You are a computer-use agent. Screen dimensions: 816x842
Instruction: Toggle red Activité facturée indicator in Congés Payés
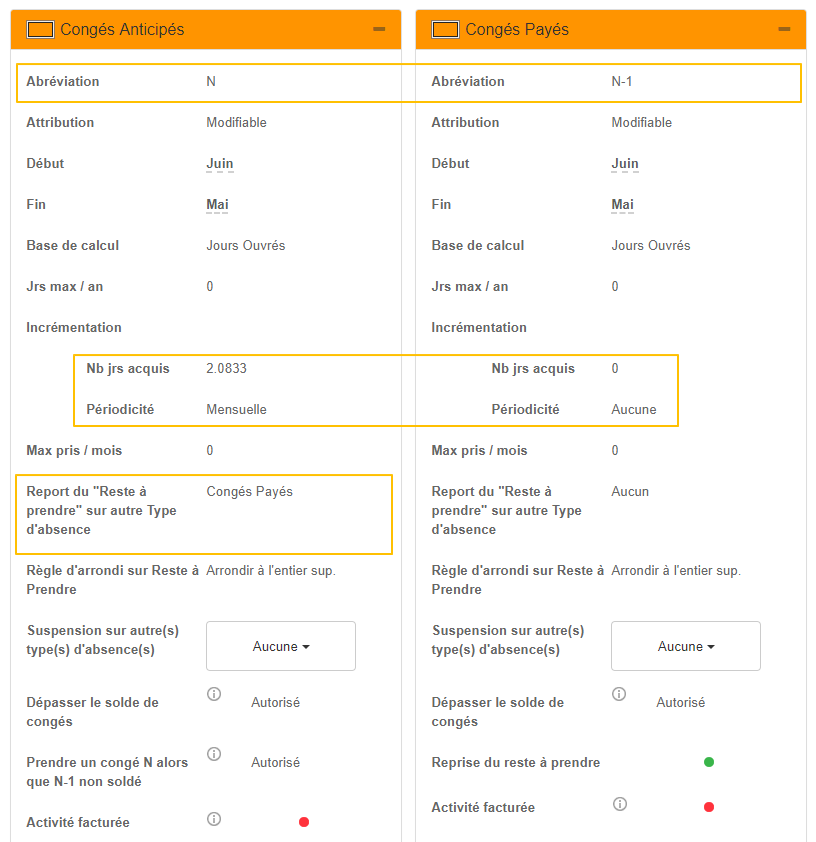pos(709,807)
